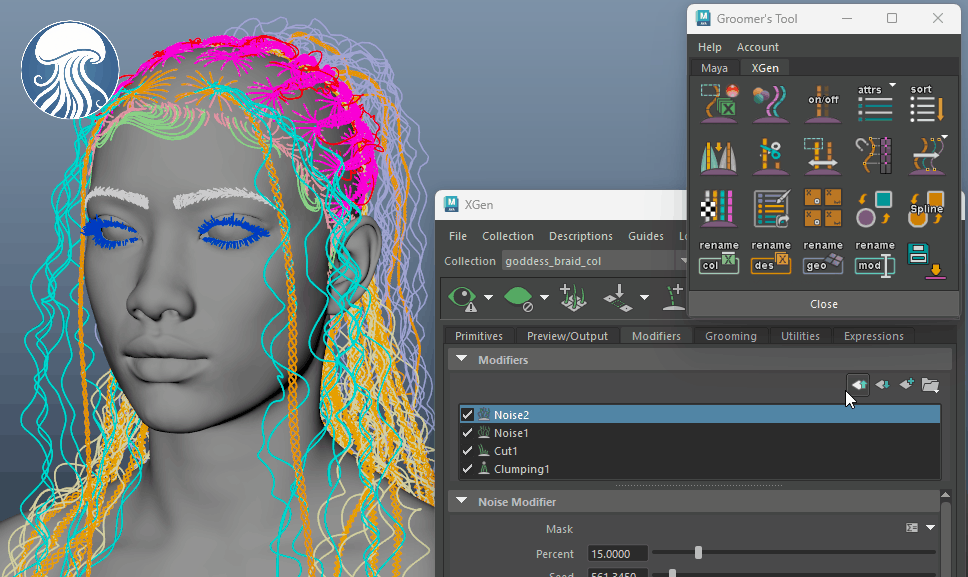Click the curves transfer arrow icon

[x=927, y=156]
